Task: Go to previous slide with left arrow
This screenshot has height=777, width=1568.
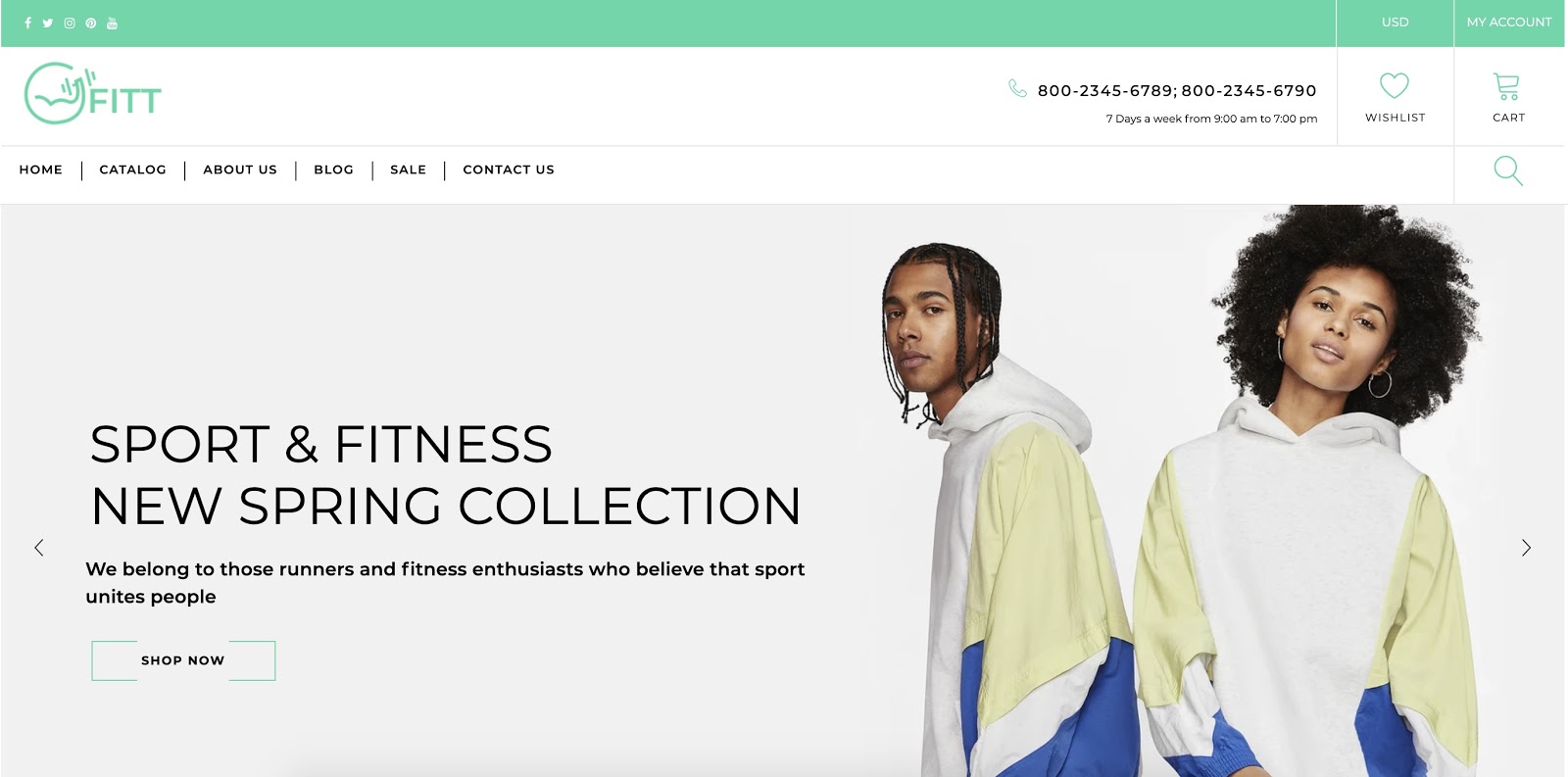Action: click(39, 548)
